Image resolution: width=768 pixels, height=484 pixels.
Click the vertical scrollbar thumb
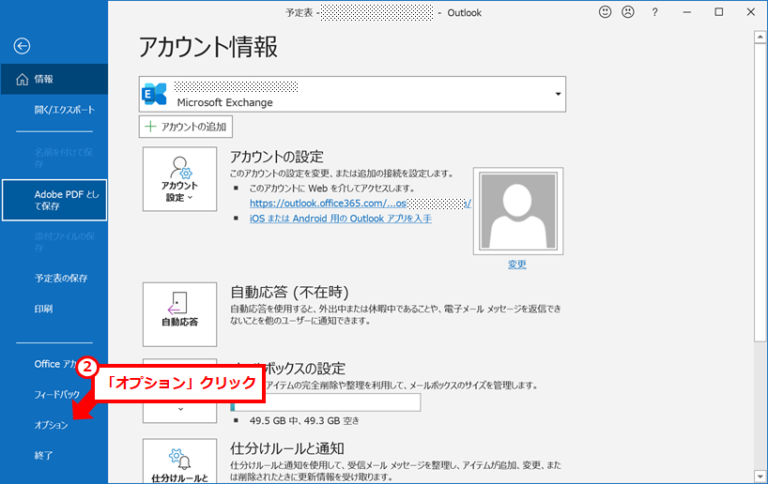coord(761,192)
